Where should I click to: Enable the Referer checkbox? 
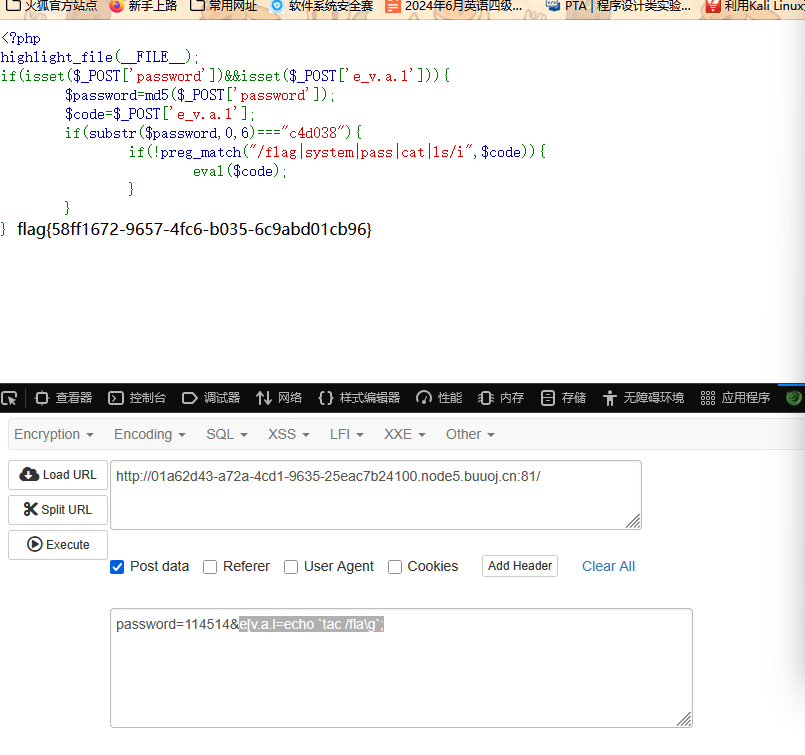point(210,567)
